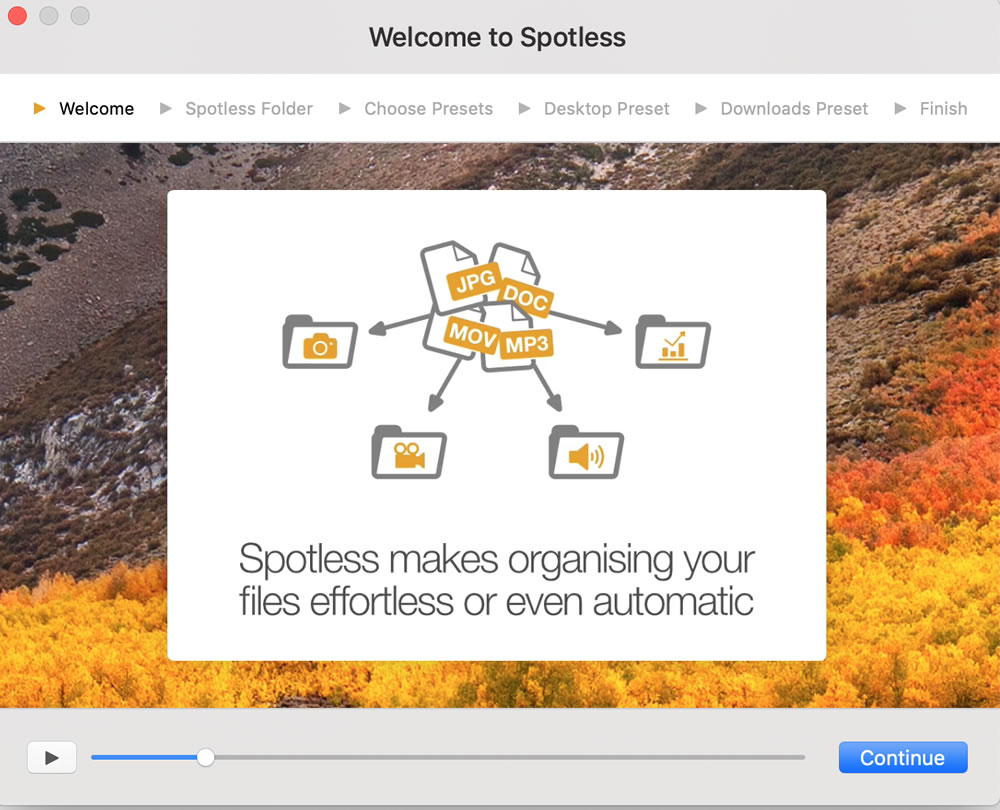This screenshot has height=810, width=1000.
Task: Open the Choose Presets step
Action: [x=429, y=108]
